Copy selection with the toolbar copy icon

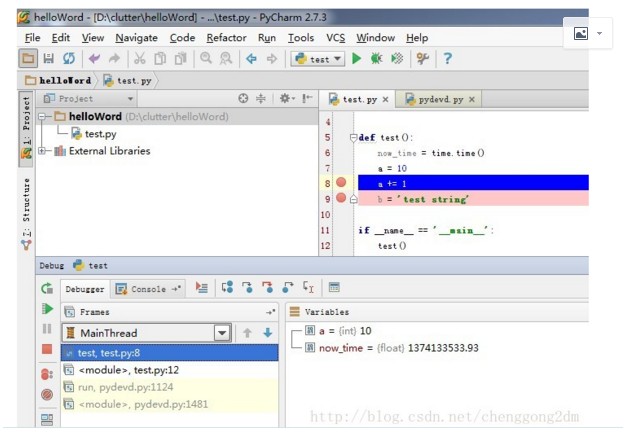point(160,59)
